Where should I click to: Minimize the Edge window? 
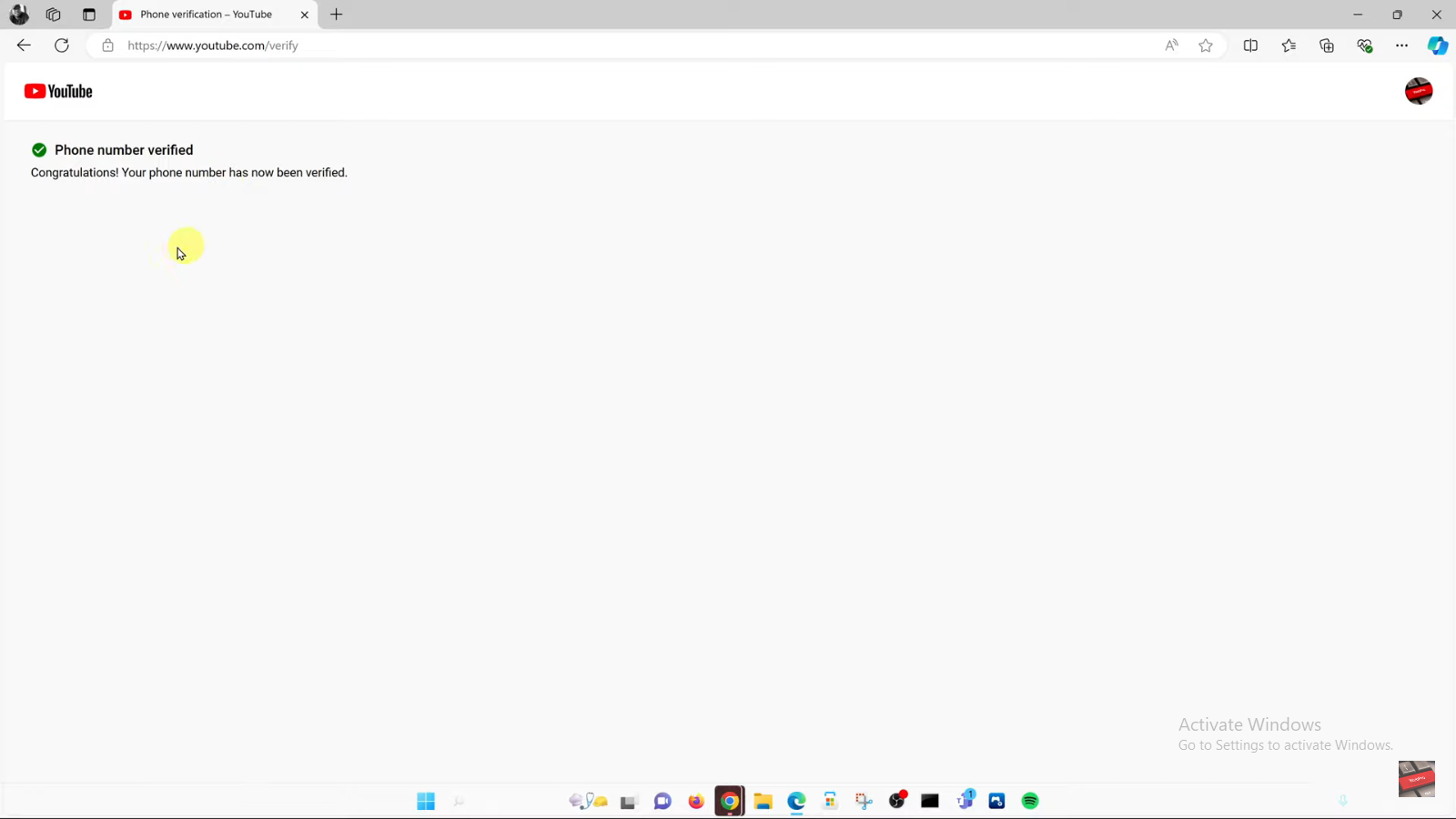point(1358,15)
